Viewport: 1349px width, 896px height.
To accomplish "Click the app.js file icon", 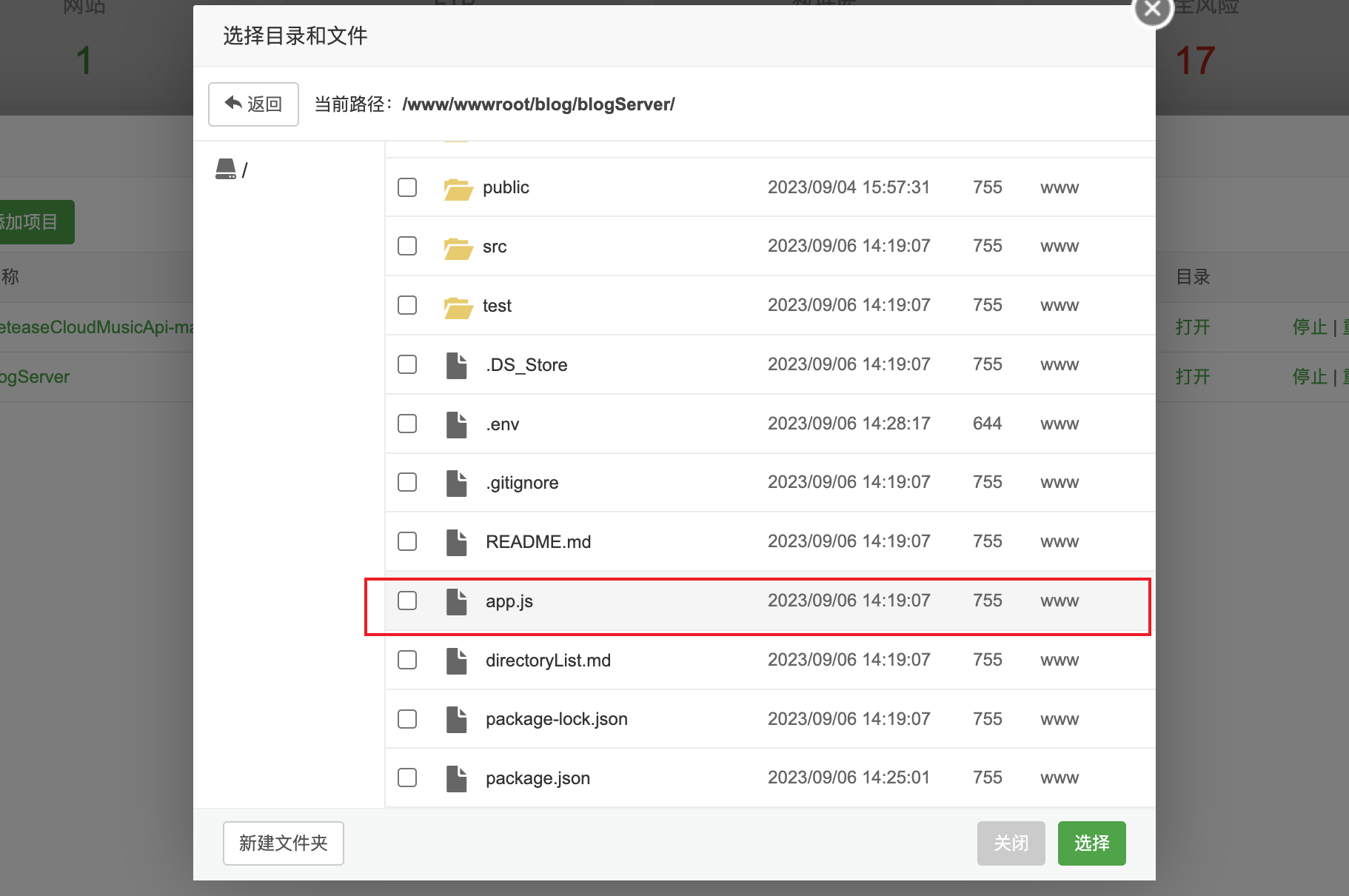I will (457, 602).
